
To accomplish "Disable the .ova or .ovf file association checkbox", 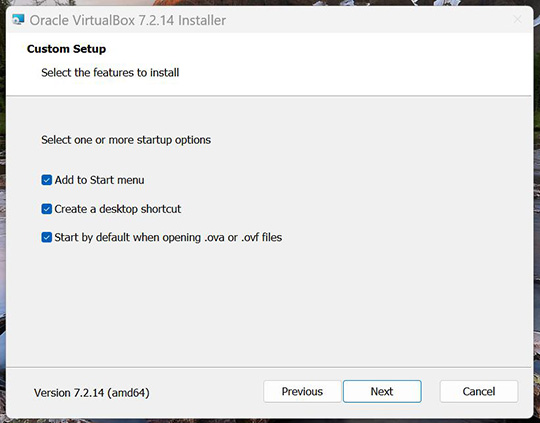I will [x=46, y=237].
